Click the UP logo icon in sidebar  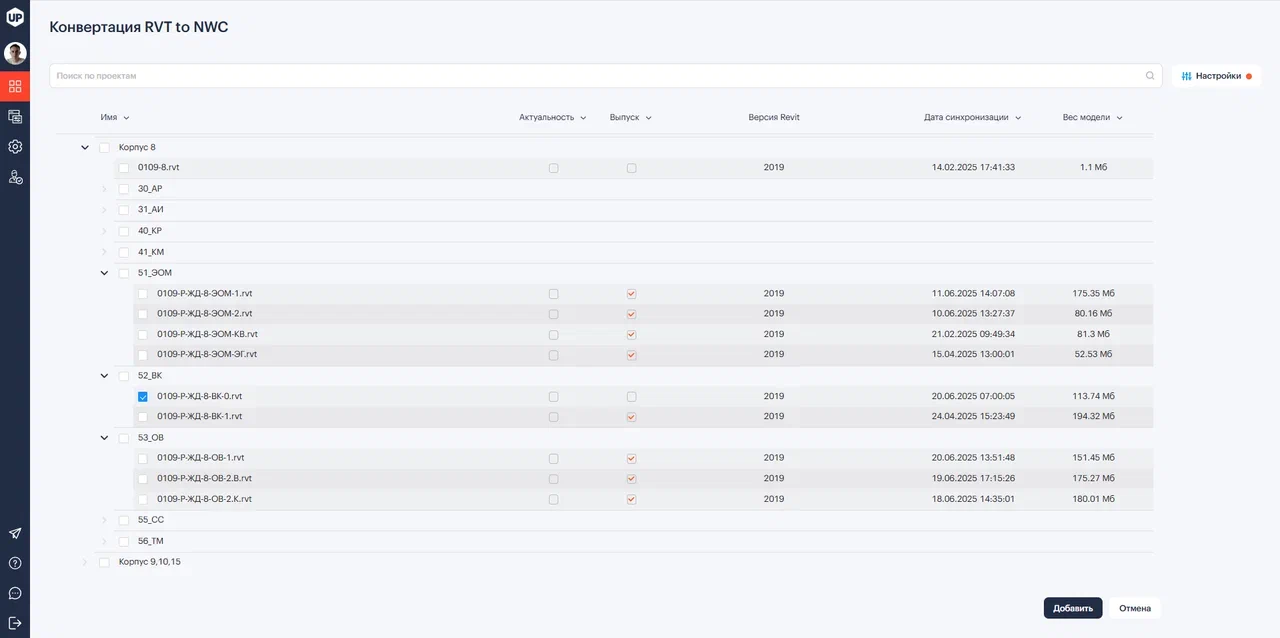pos(15,16)
